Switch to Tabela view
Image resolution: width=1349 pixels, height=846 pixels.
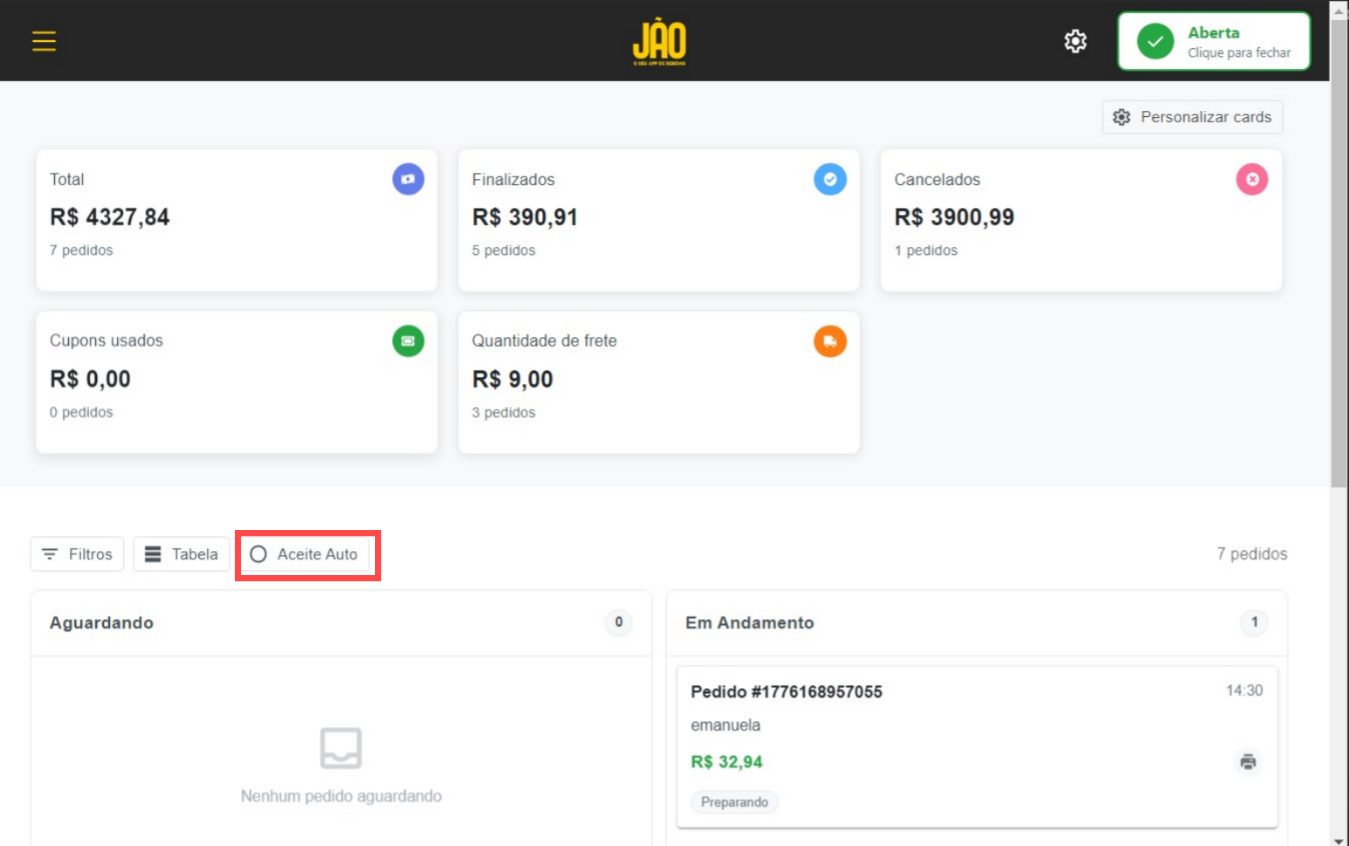coord(181,554)
